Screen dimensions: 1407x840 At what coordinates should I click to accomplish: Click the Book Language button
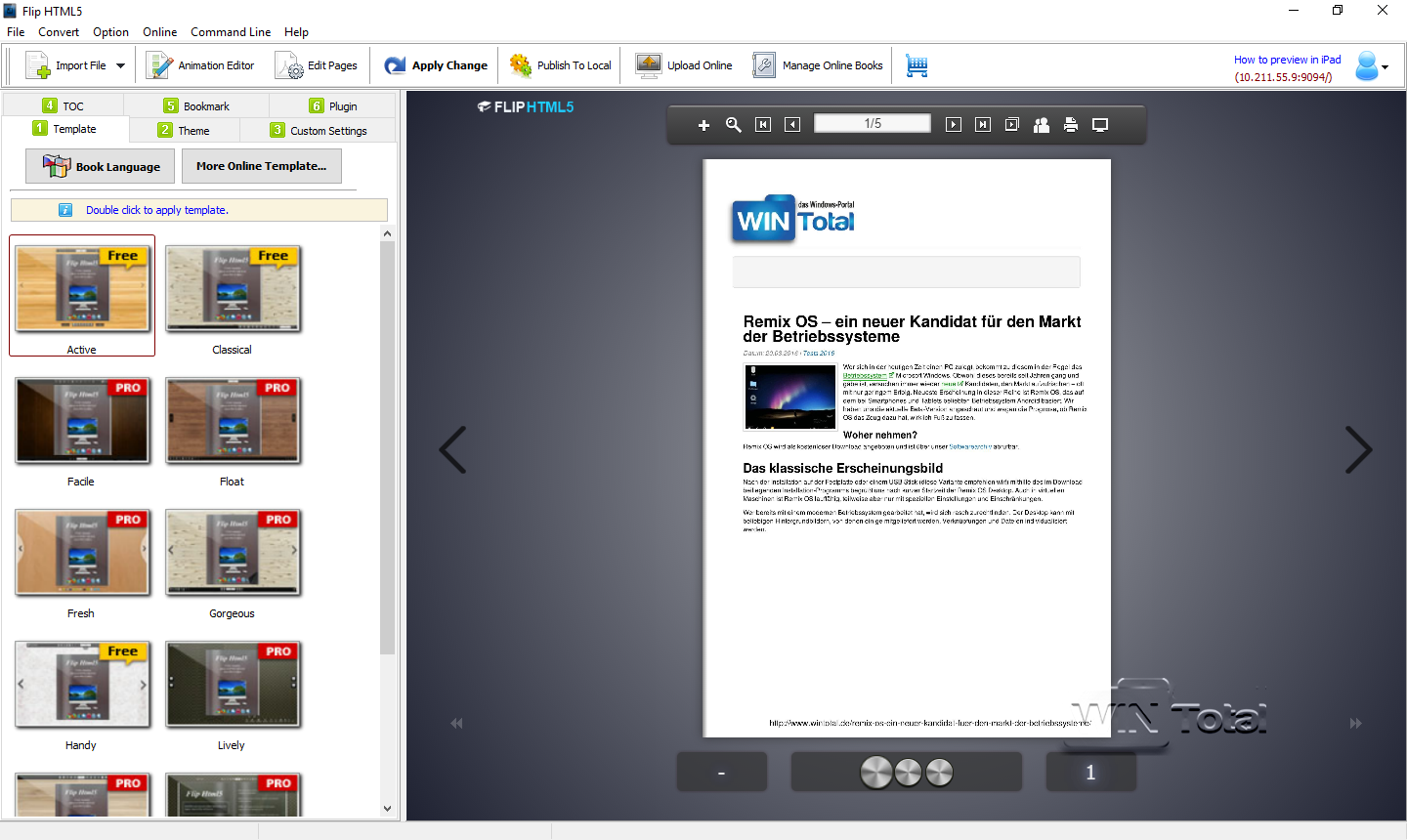[x=100, y=166]
